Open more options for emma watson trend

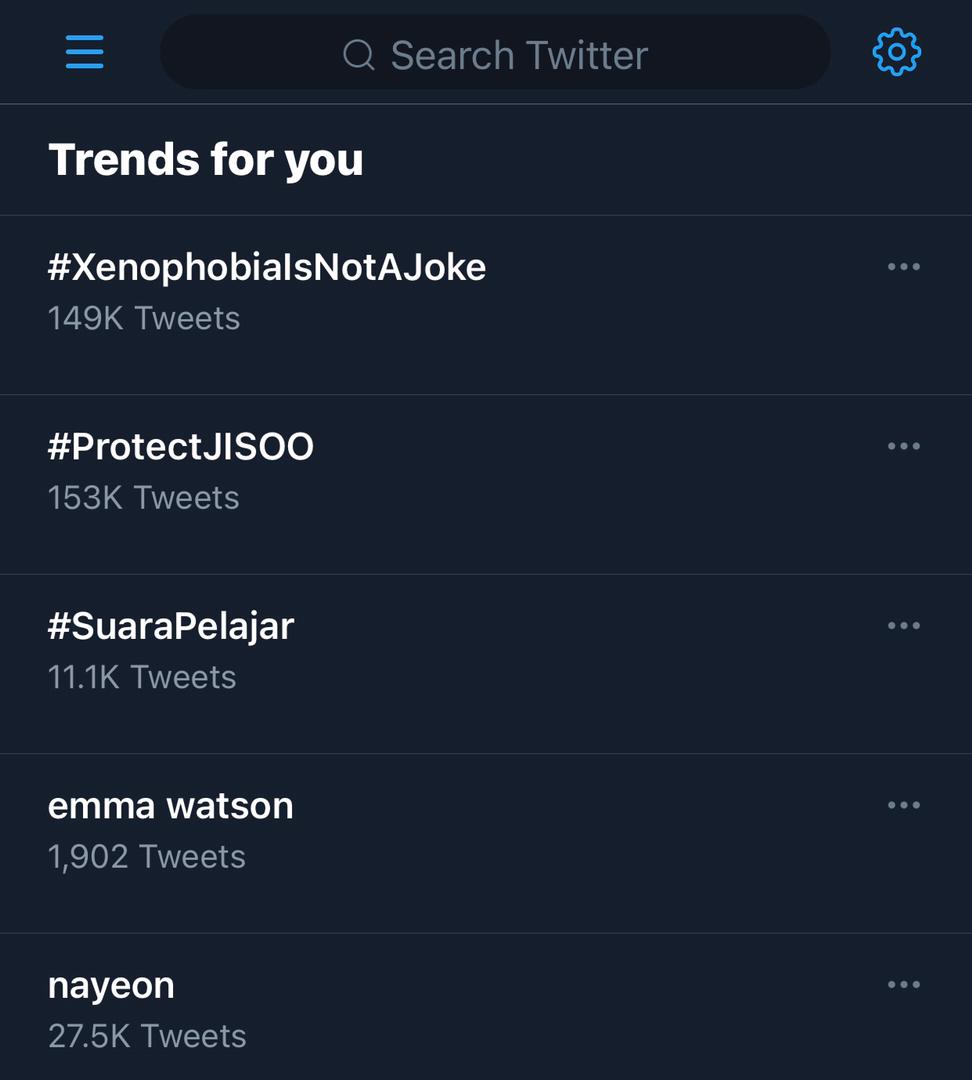pyautogui.click(x=903, y=805)
